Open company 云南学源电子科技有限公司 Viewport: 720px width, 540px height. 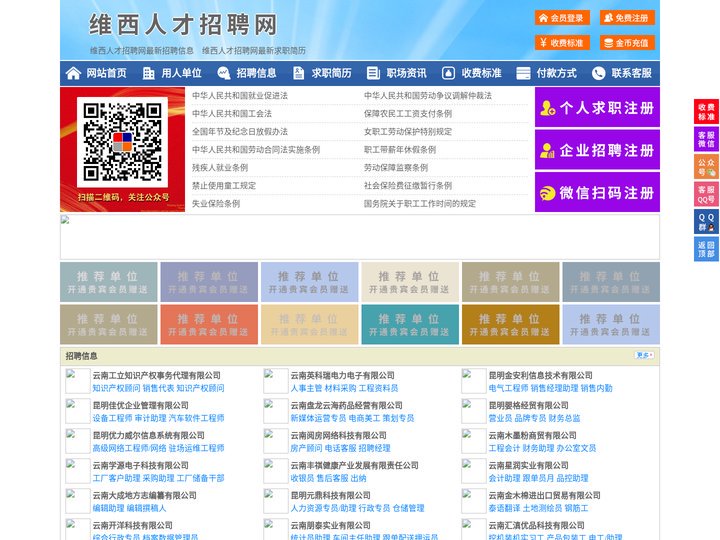coord(141,465)
